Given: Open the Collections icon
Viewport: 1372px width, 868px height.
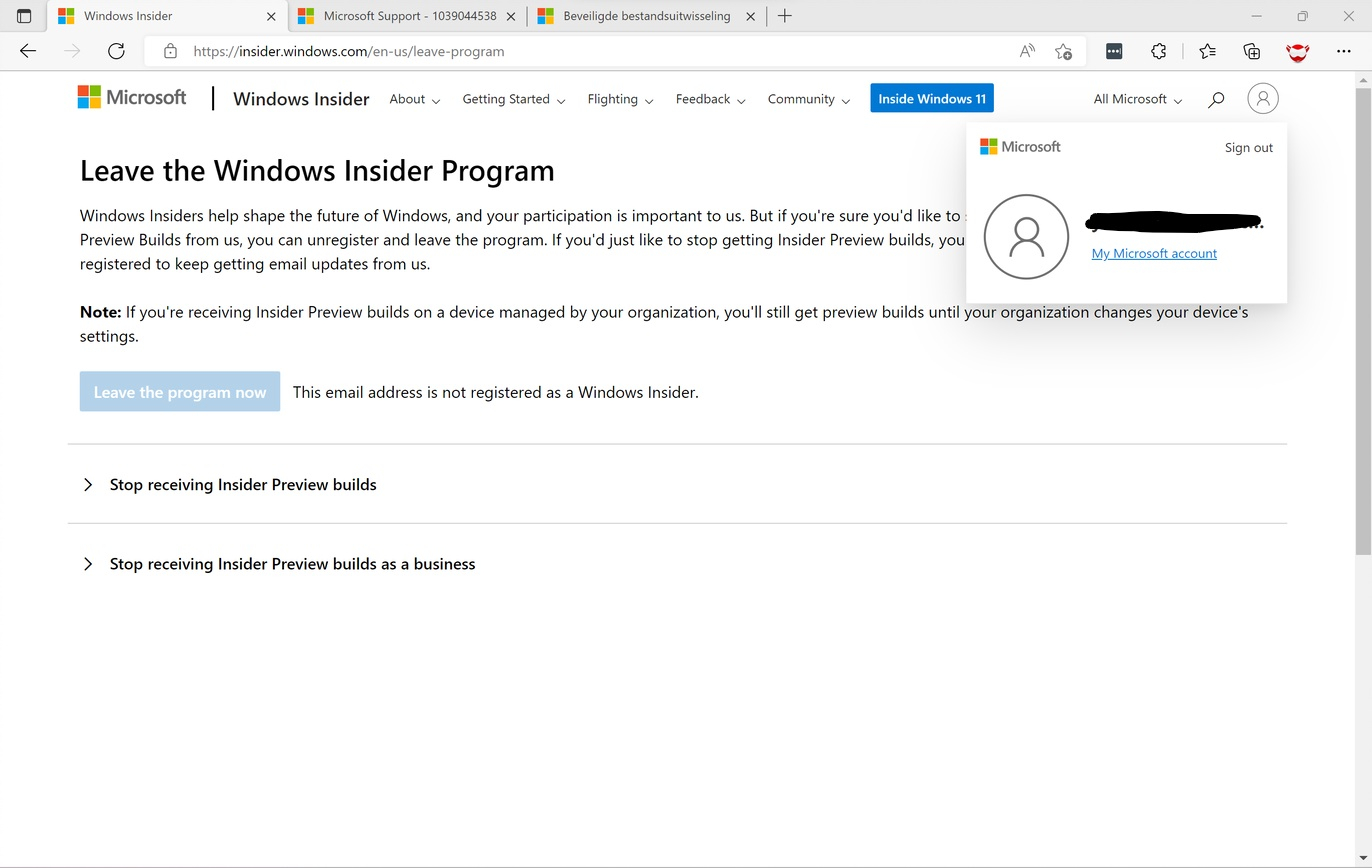Looking at the screenshot, I should coord(1251,51).
